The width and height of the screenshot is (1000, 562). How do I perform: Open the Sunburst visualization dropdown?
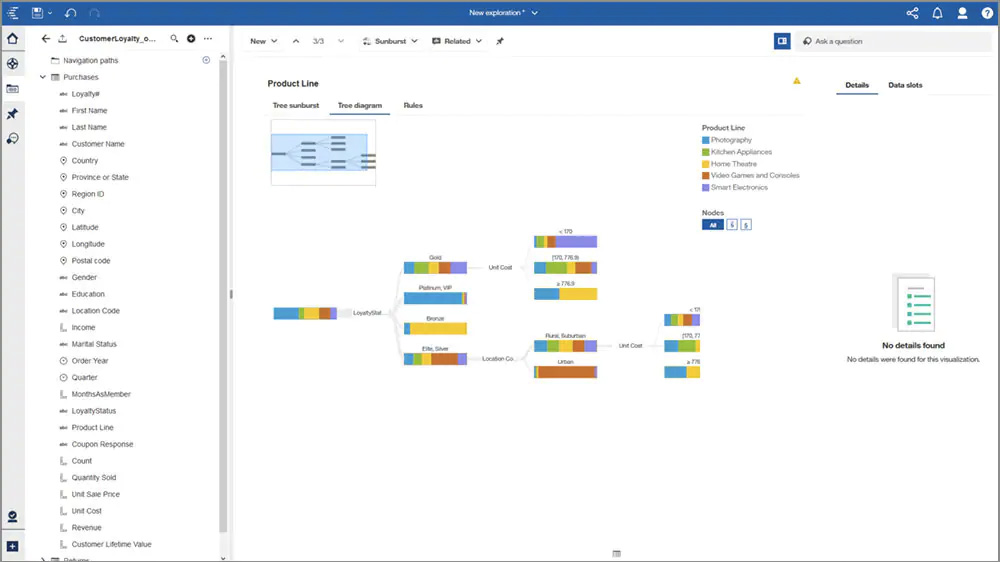(x=390, y=41)
